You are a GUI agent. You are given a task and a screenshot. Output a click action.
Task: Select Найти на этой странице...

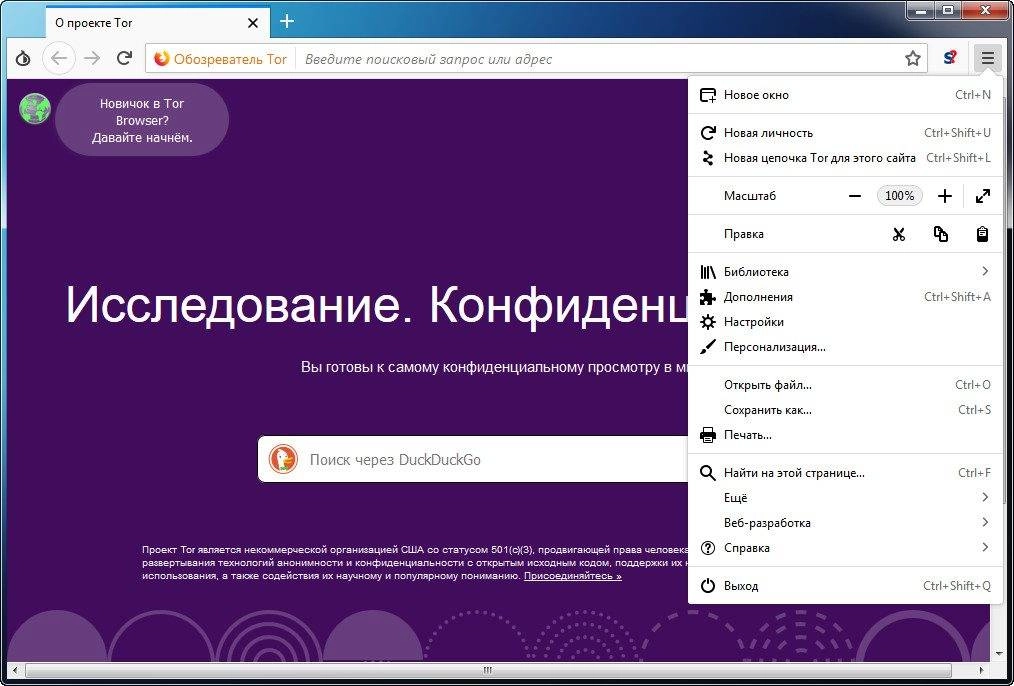[845, 473]
